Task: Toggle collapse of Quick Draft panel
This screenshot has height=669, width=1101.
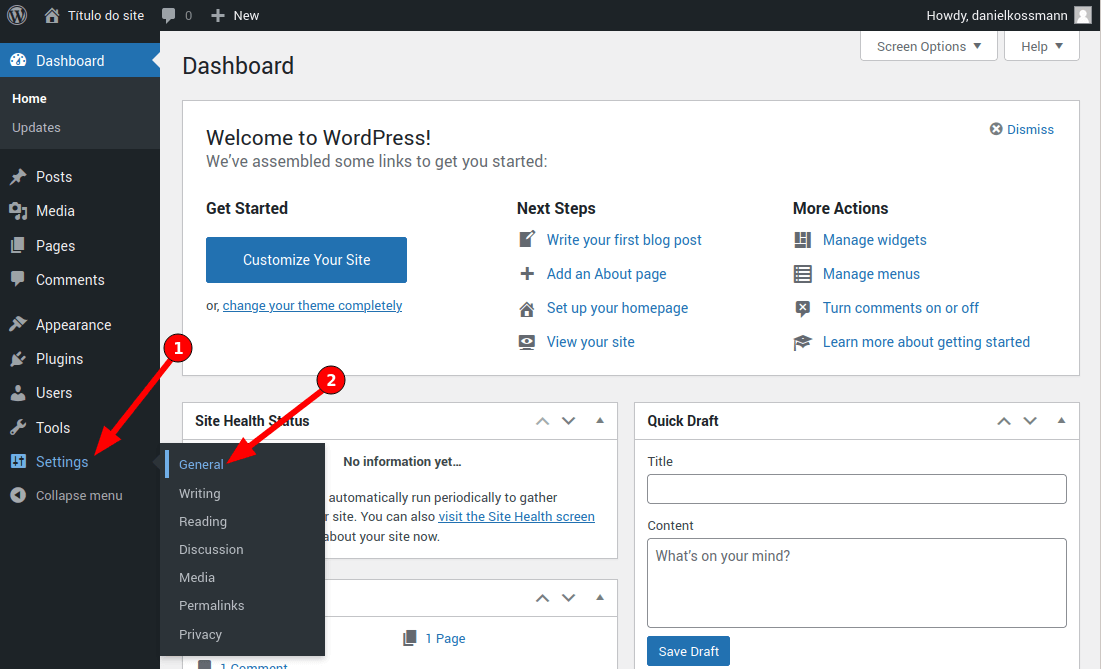Action: [1061, 420]
